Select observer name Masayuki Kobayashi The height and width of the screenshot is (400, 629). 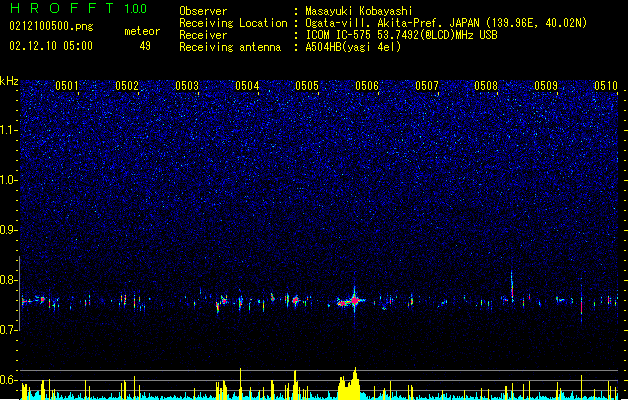pyautogui.click(x=359, y=11)
